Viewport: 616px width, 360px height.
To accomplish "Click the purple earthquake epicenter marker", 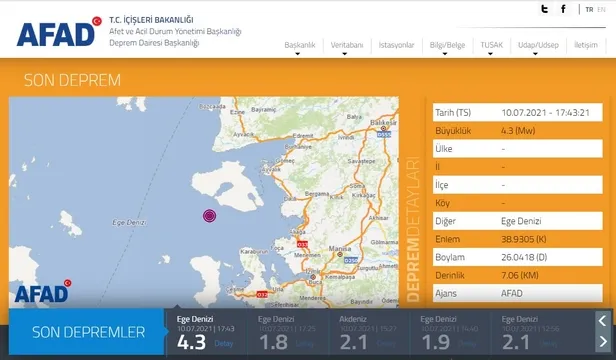I will [209, 216].
